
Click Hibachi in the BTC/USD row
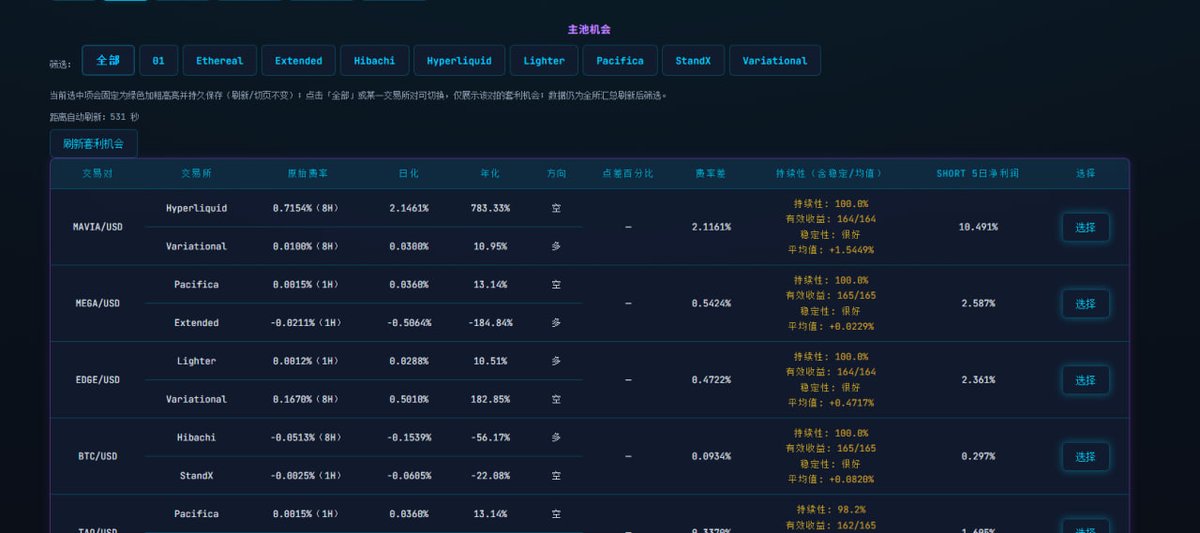(196, 437)
